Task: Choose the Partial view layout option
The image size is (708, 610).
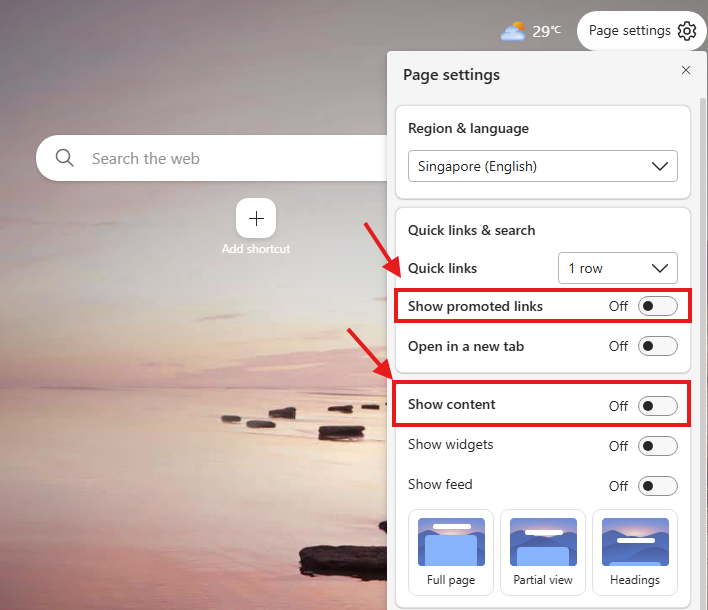Action: click(x=543, y=552)
